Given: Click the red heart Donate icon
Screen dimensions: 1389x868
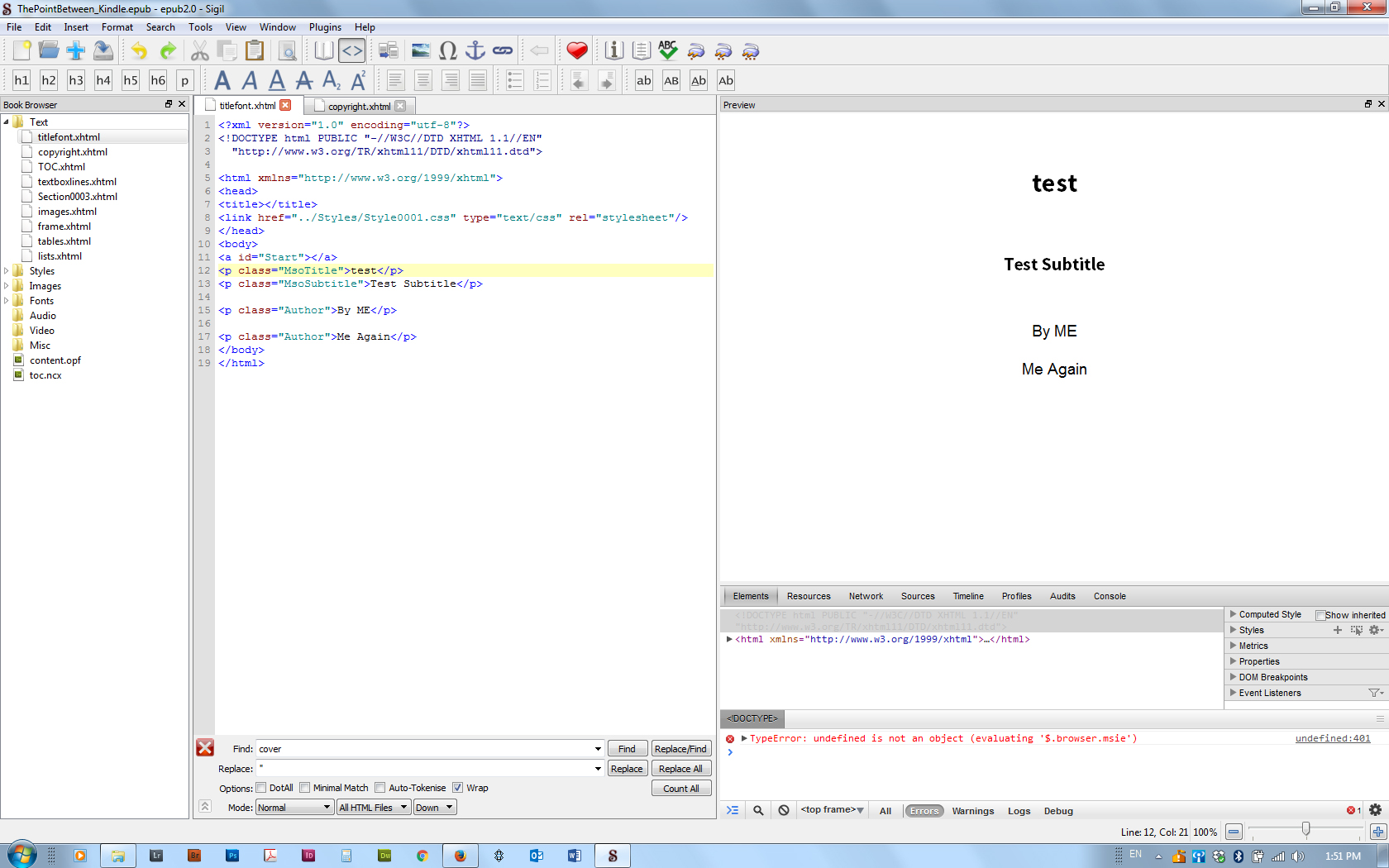Looking at the screenshot, I should pyautogui.click(x=576, y=51).
